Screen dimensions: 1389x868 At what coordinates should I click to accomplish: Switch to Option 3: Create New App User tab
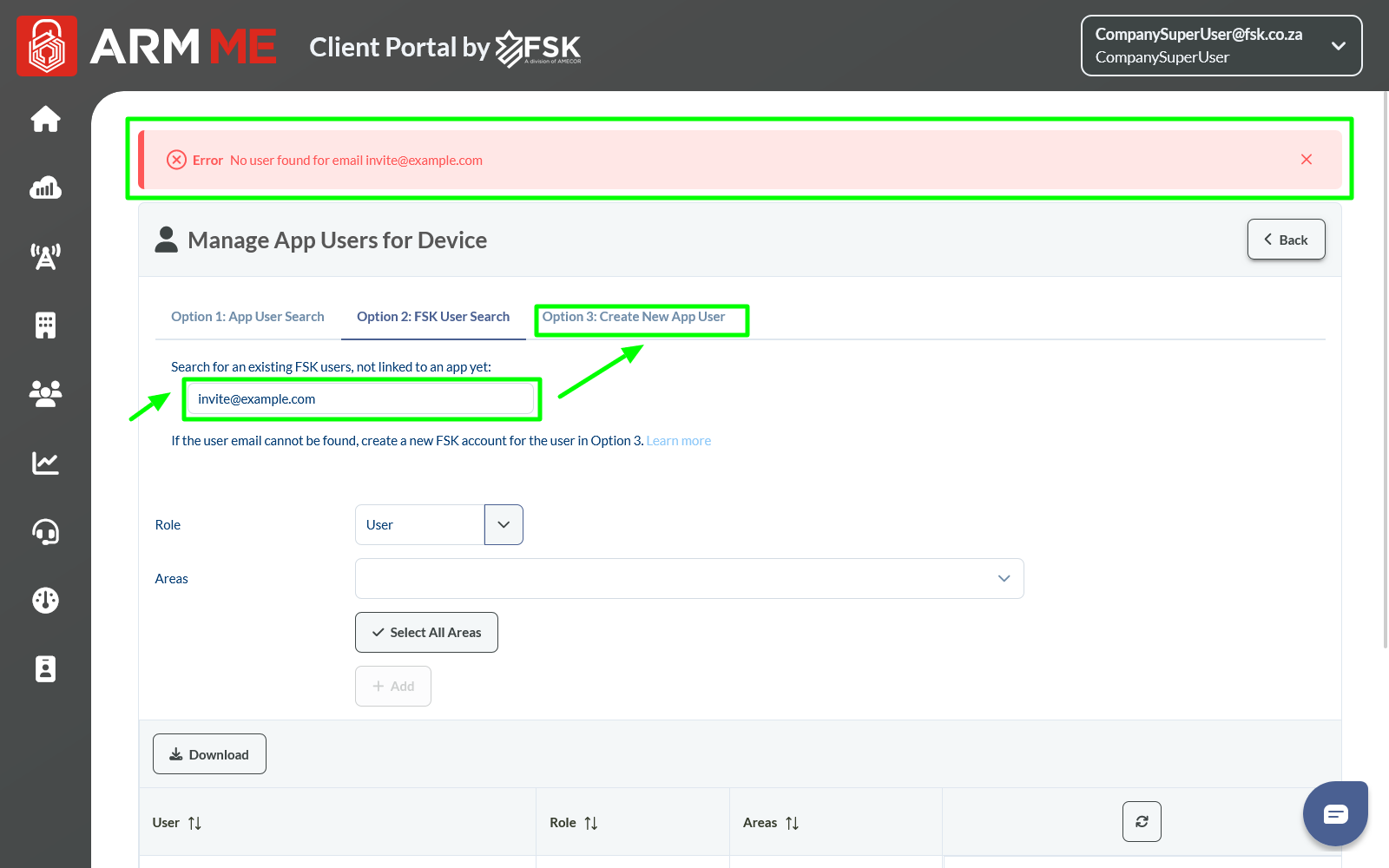point(634,317)
